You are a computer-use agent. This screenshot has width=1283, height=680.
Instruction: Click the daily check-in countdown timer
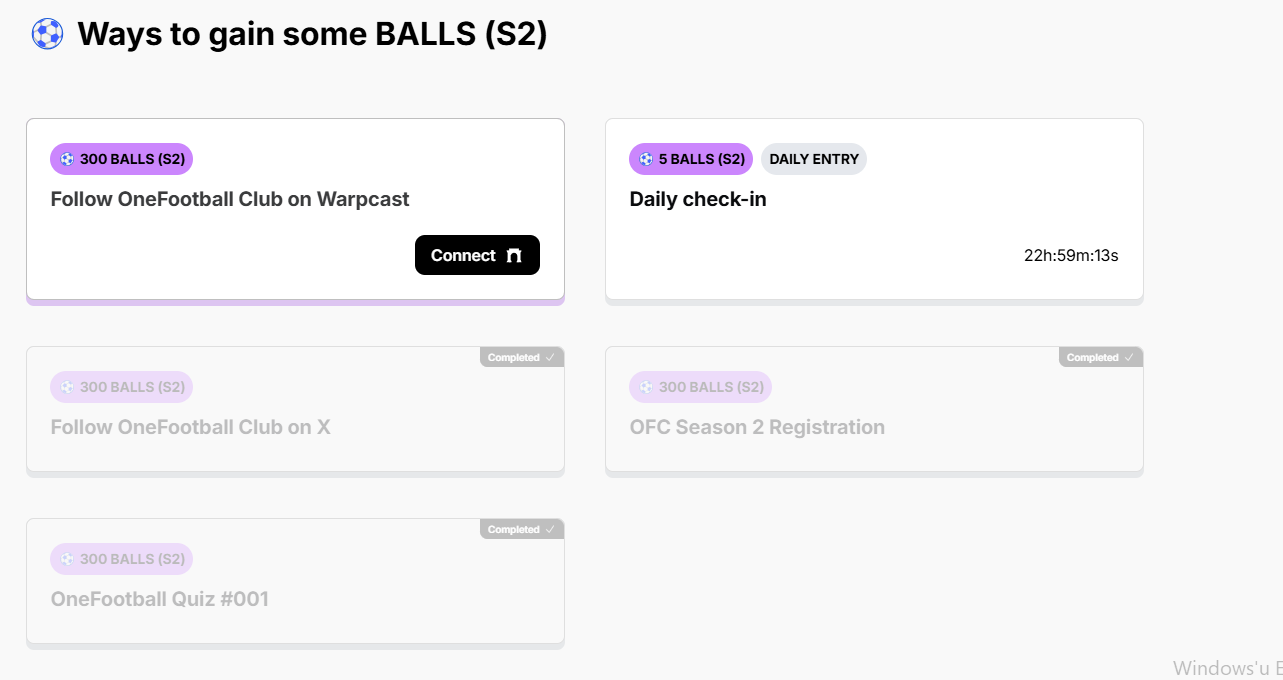[1071, 255]
